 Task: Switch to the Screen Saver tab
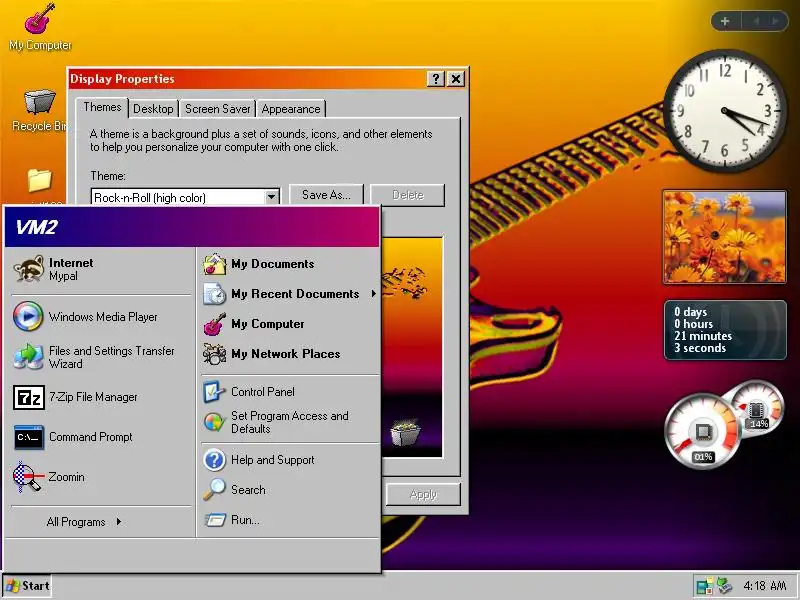217,109
